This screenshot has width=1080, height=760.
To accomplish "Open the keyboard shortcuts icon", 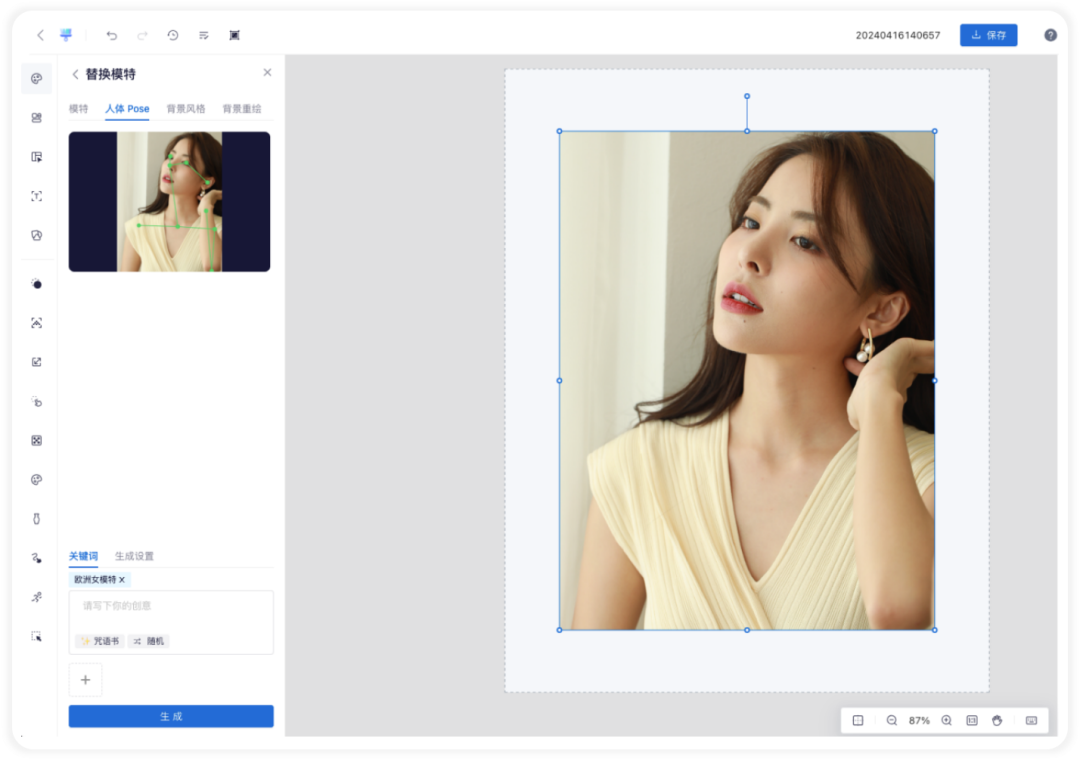I will (x=1031, y=720).
